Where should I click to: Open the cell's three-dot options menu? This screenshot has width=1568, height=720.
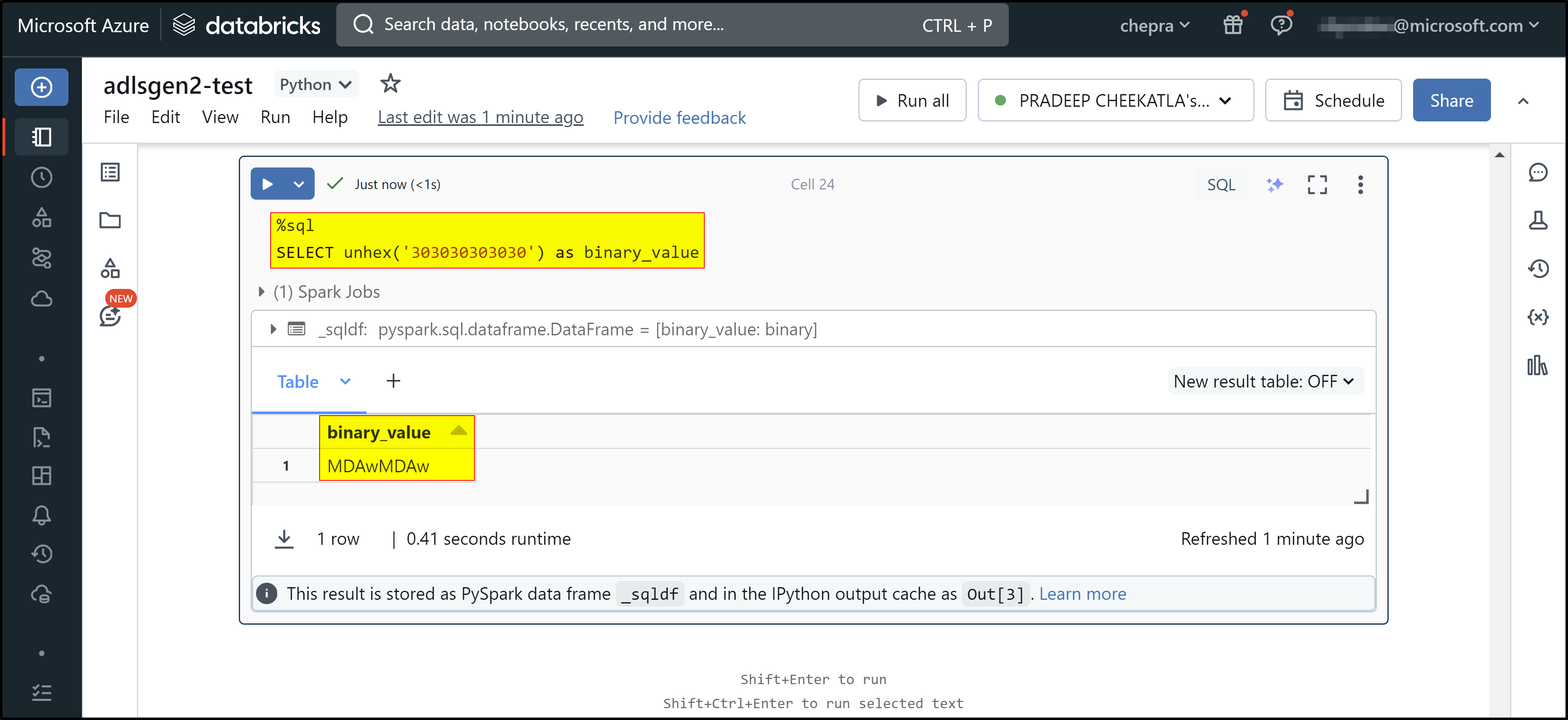[x=1360, y=185]
